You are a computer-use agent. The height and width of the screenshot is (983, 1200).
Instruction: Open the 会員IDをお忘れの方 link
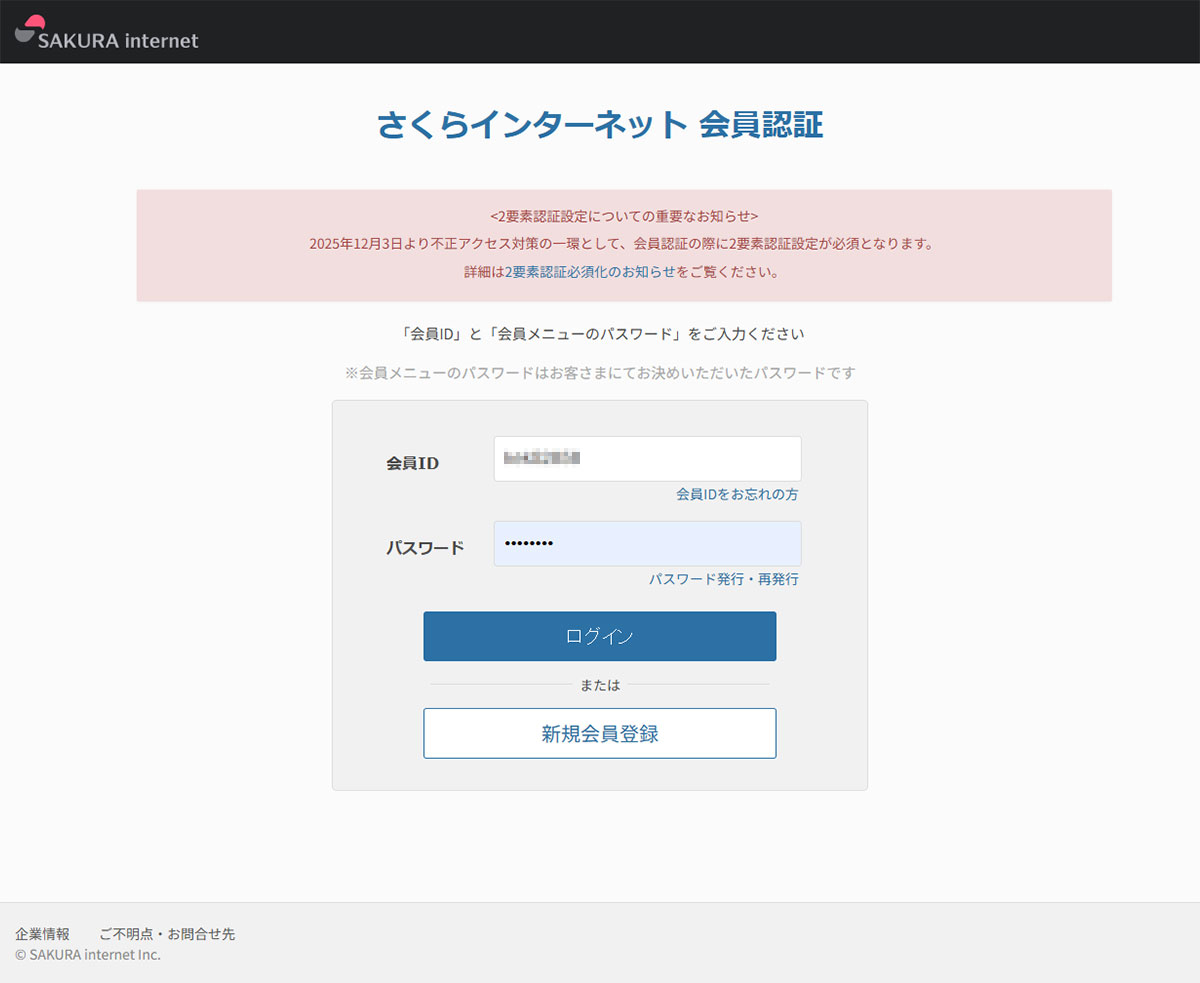pos(737,494)
